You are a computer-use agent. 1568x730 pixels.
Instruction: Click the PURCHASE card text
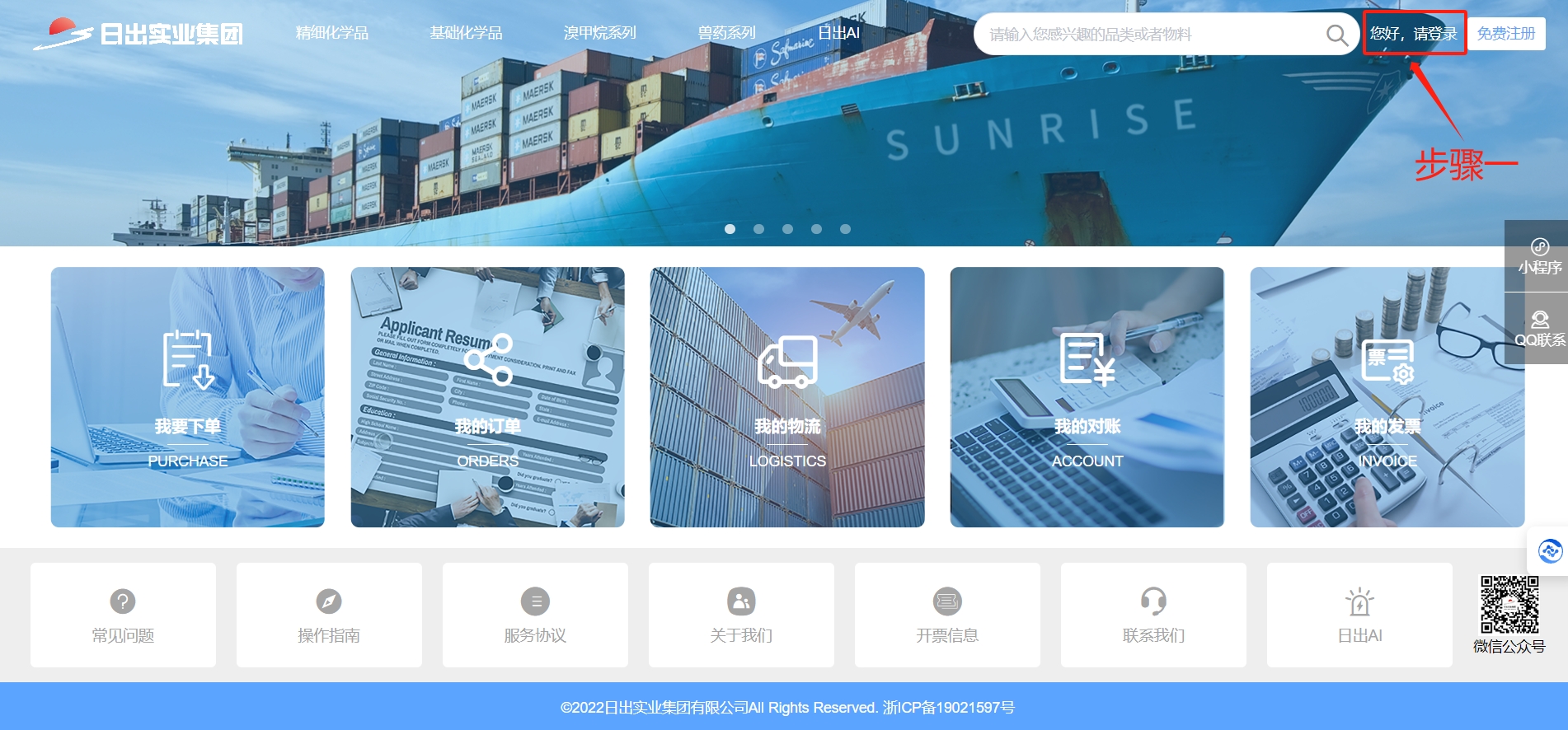[x=188, y=461]
